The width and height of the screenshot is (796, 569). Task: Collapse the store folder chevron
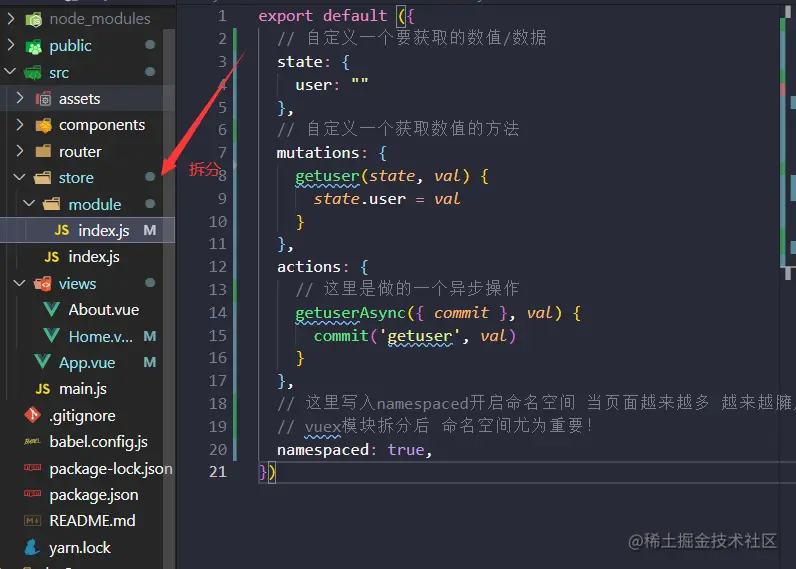click(19, 177)
